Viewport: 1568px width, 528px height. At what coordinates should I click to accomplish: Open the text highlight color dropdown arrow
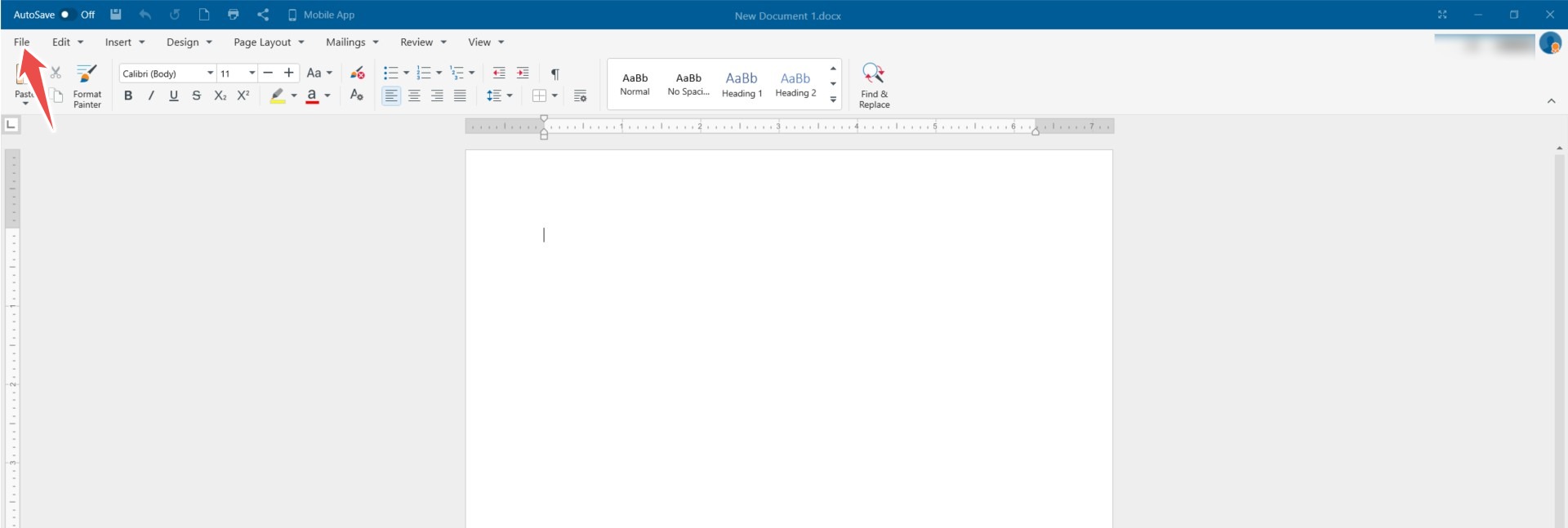tap(294, 95)
